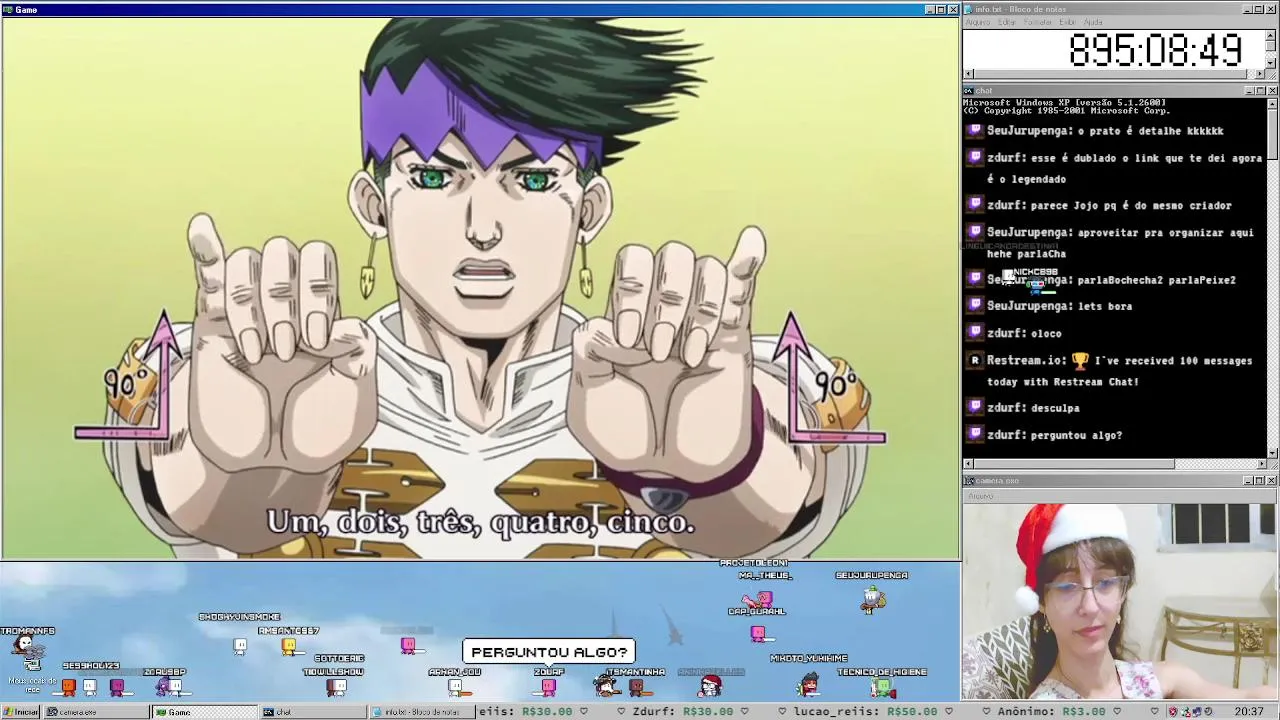
Task: Switch to camera.exe in the taskbar
Action: [96, 712]
